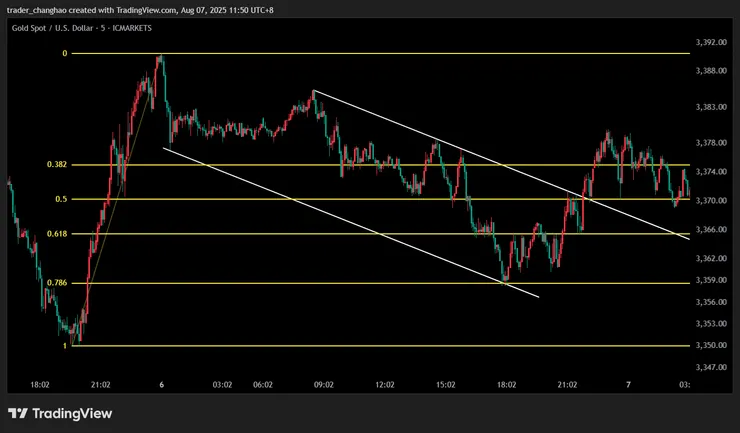Click the price axis value 3,347.00
740x433 pixels.
(711, 367)
